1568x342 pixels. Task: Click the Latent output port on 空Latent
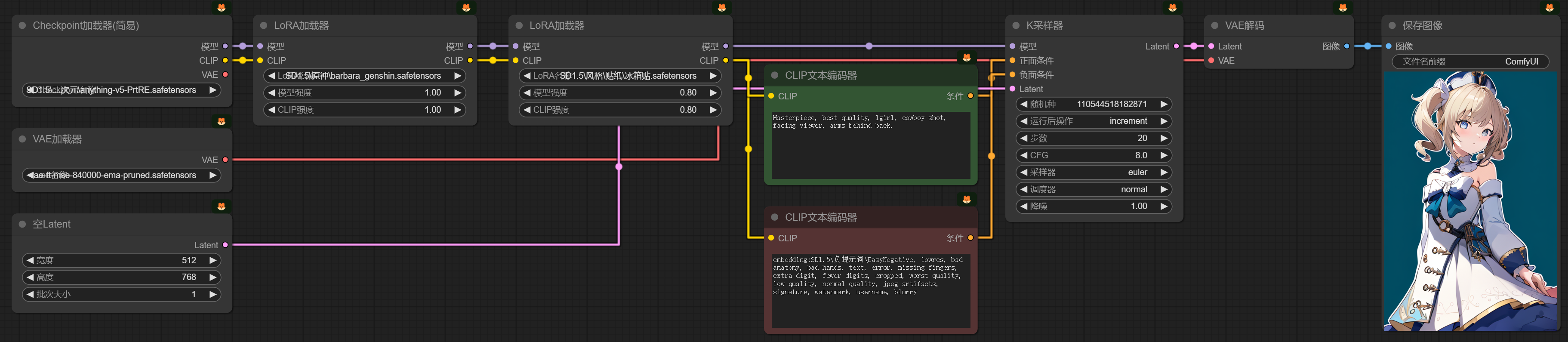pyautogui.click(x=225, y=245)
